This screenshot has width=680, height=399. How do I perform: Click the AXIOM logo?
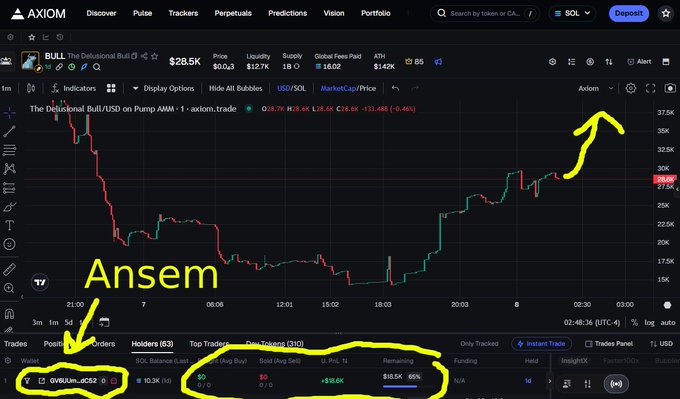coord(38,13)
